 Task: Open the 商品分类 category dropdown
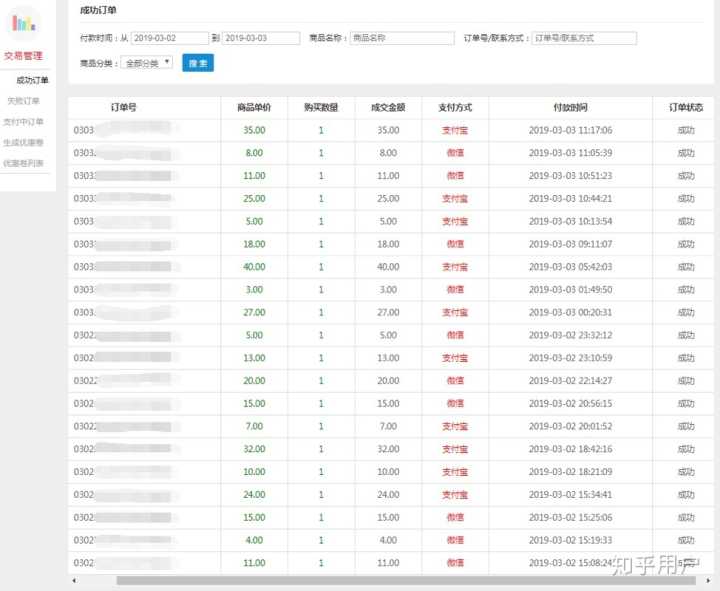[146, 62]
